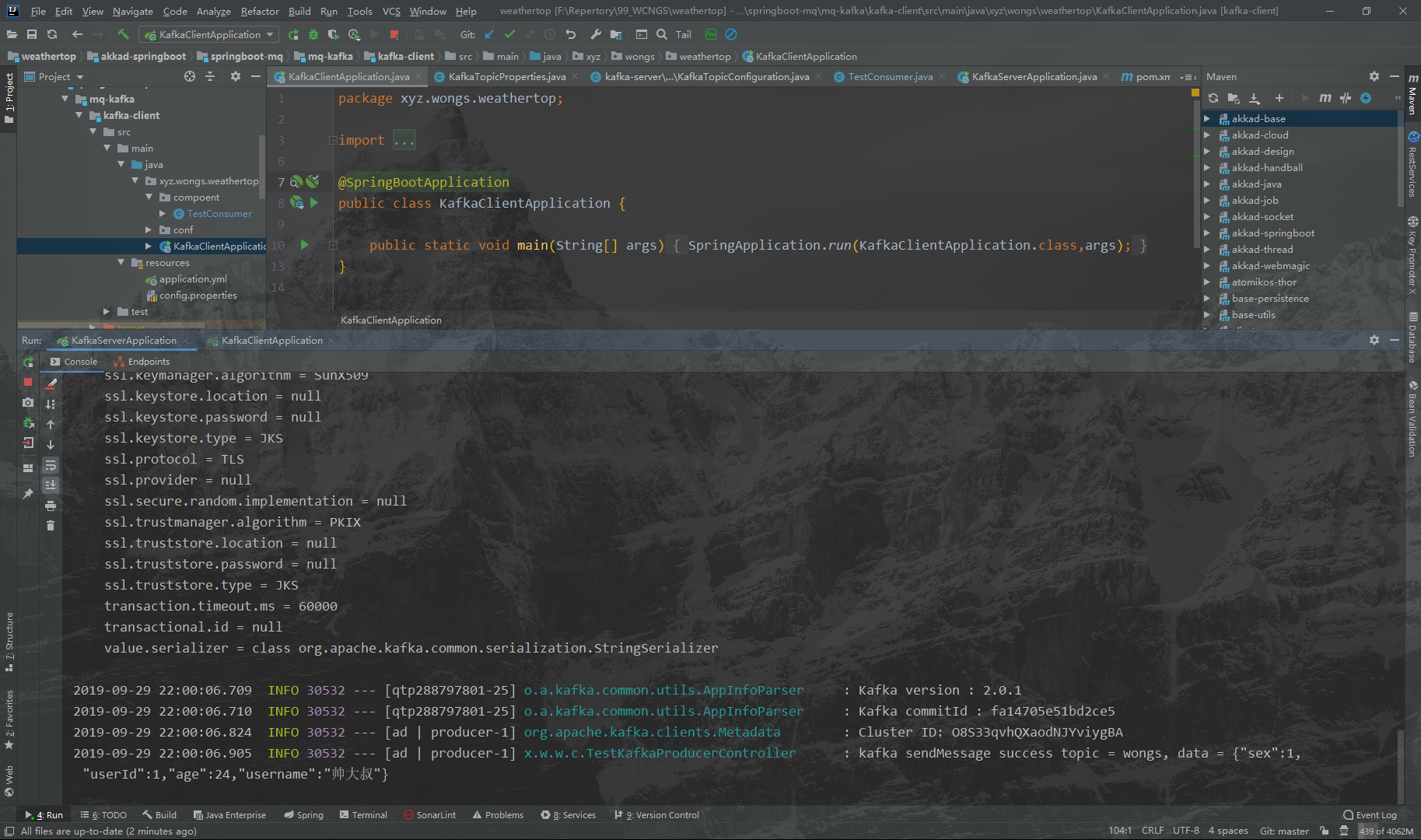Add a Maven project with plus icon

click(x=1279, y=98)
